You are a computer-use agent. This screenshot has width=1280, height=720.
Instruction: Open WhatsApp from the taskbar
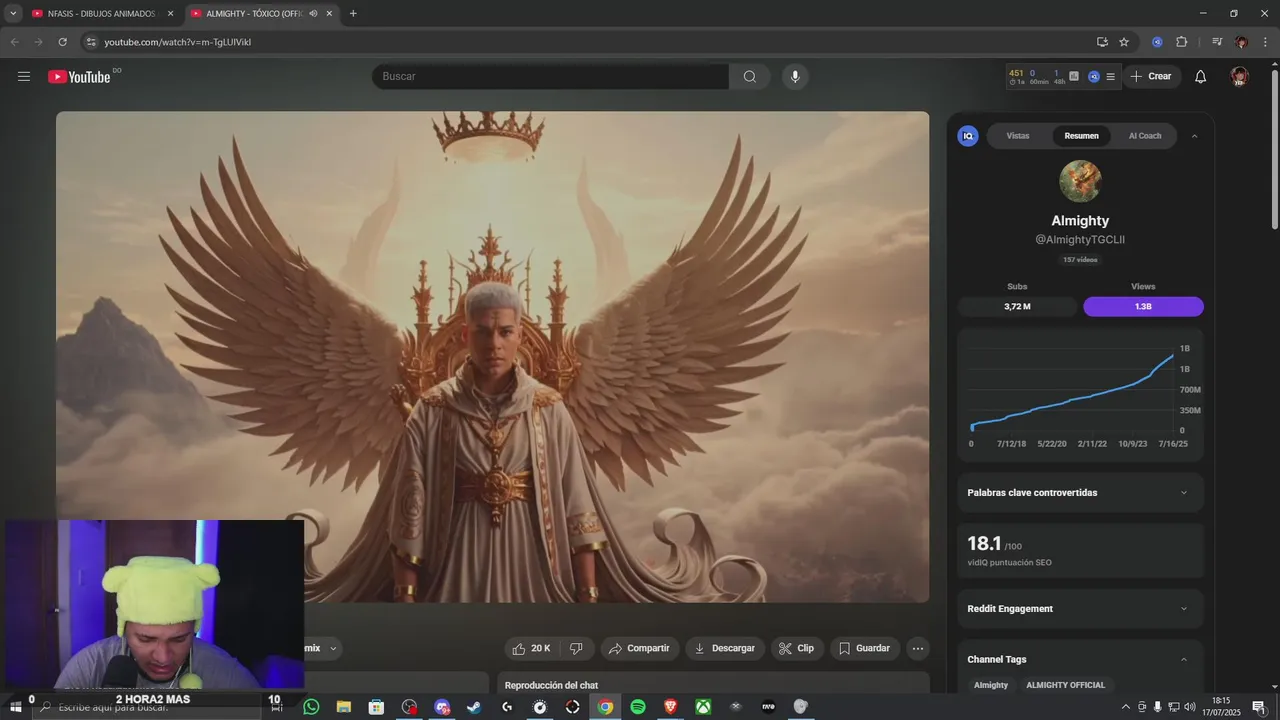point(311,707)
